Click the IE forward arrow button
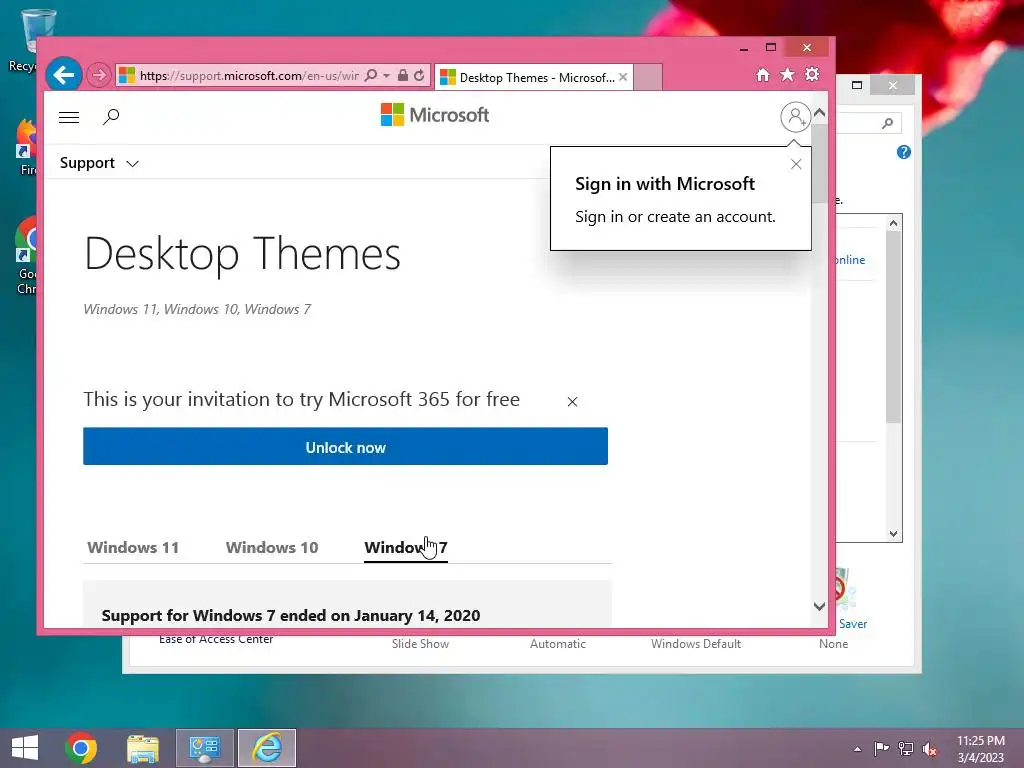 point(99,75)
